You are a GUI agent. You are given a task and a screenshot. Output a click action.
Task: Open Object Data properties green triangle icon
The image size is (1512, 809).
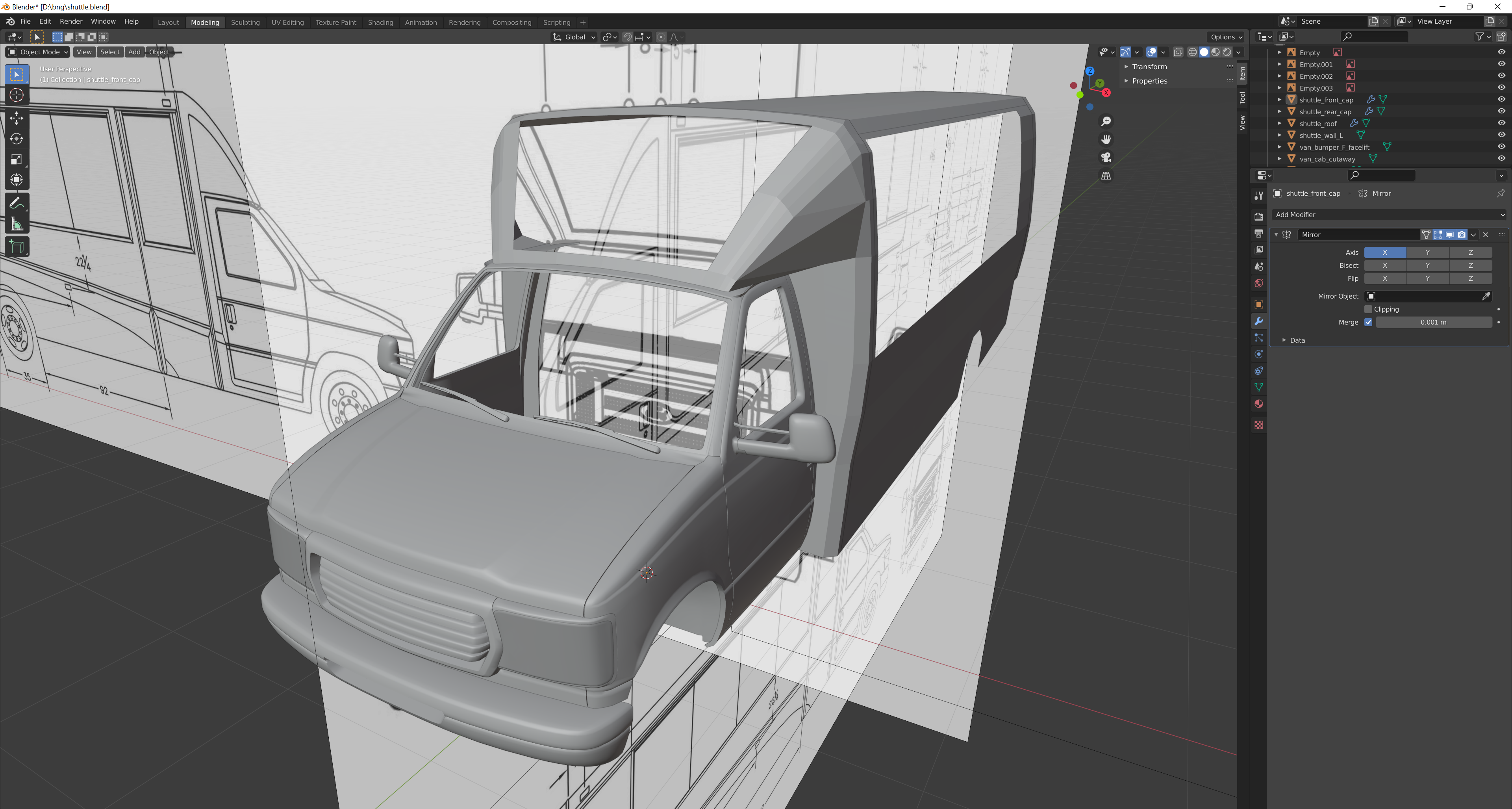[x=1258, y=387]
